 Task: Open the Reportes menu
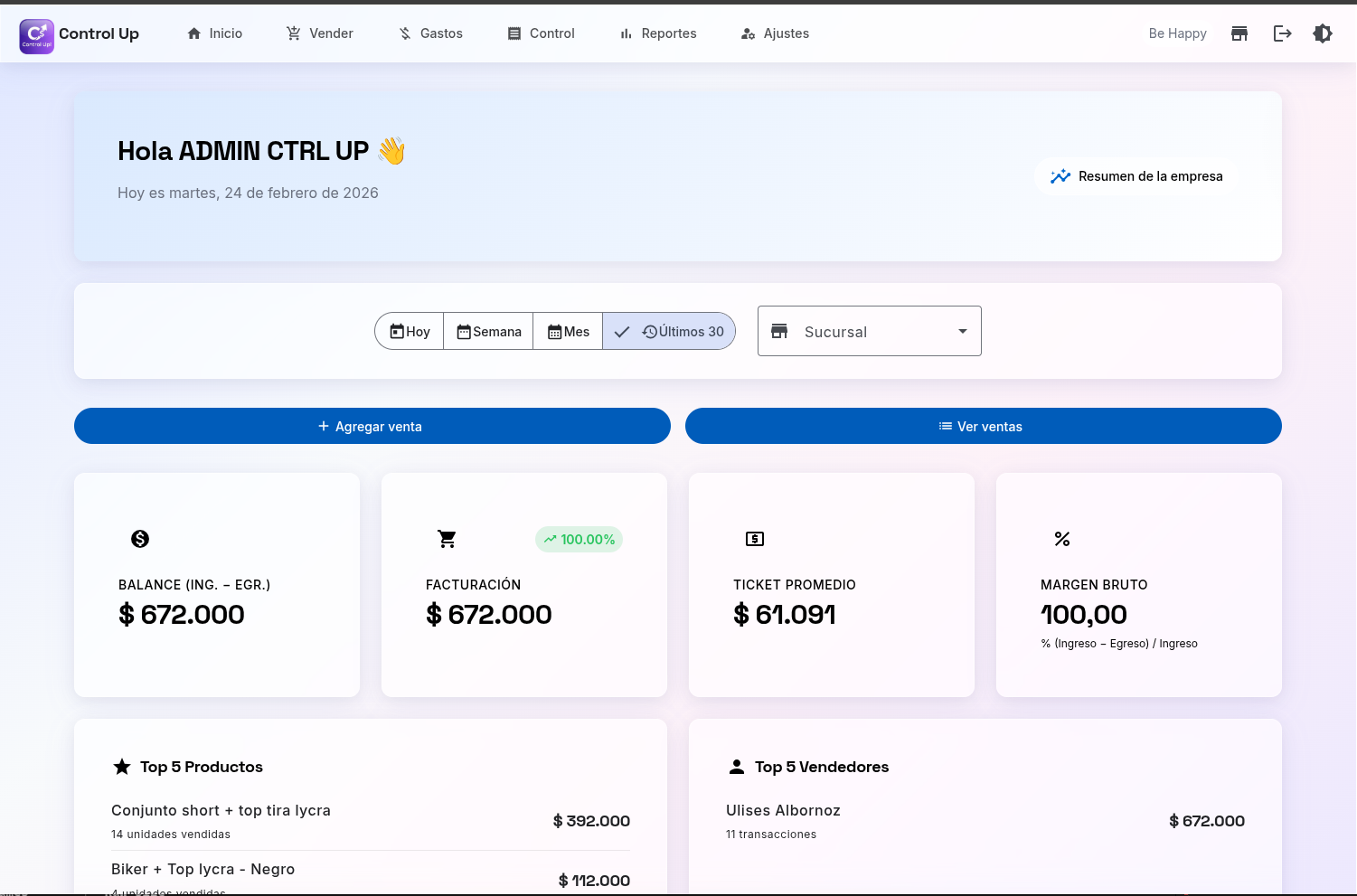[x=658, y=33]
